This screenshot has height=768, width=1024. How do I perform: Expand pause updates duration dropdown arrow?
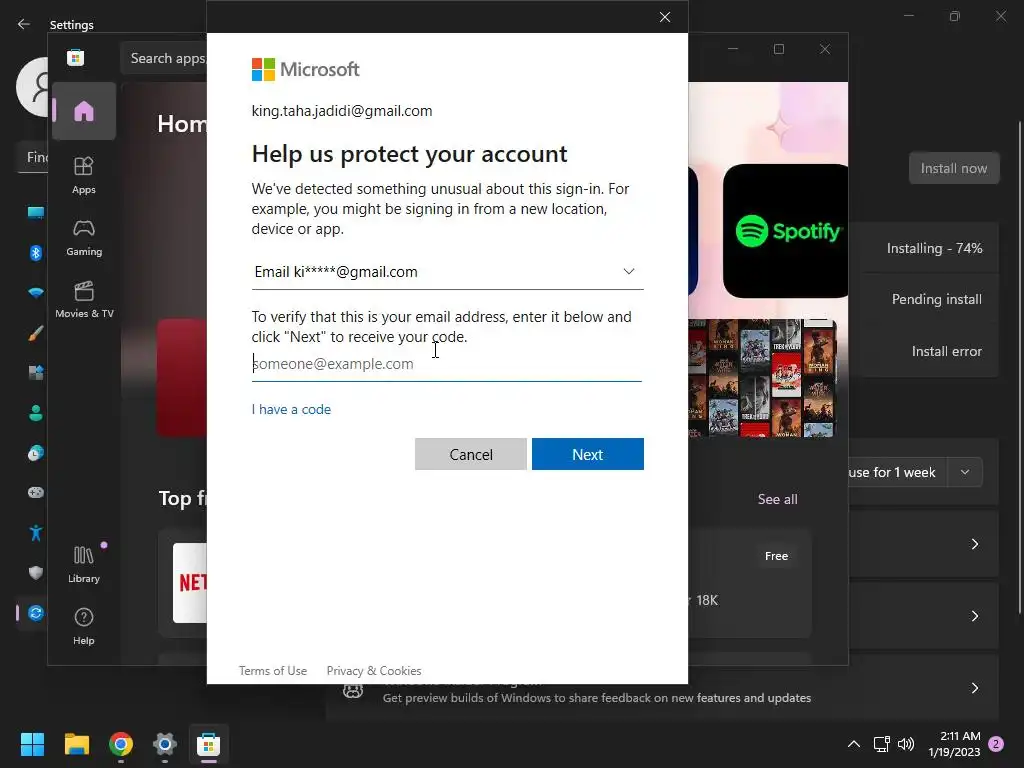click(965, 472)
